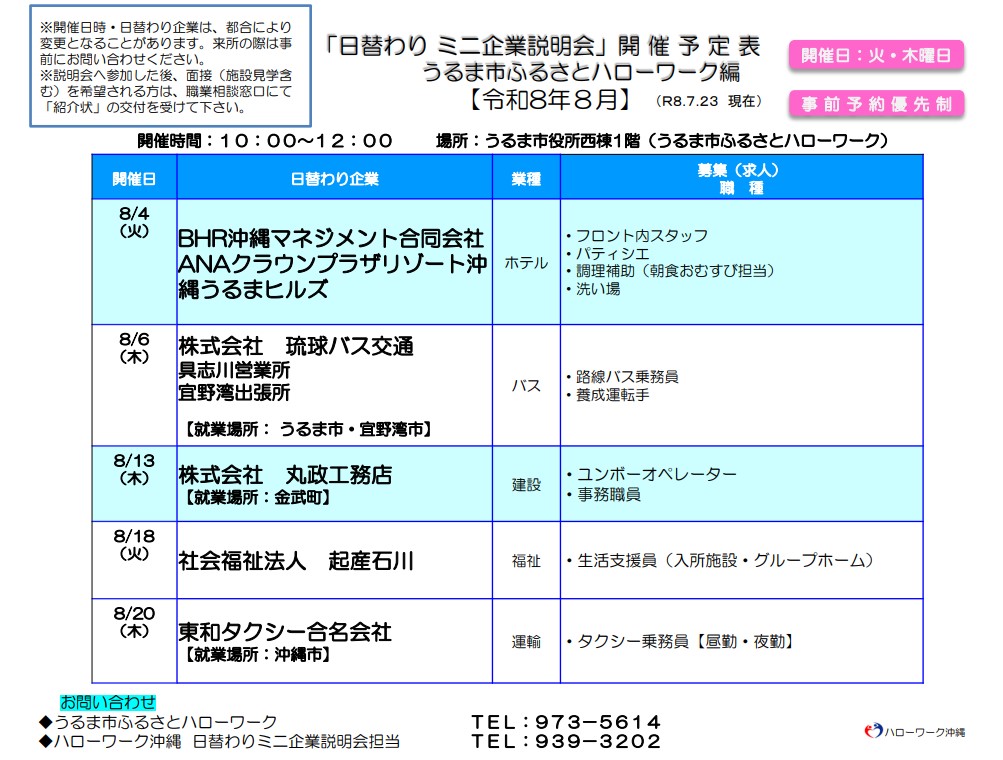Click the 【令和8年8月】 heading
1003x760 pixels.
pos(551,100)
